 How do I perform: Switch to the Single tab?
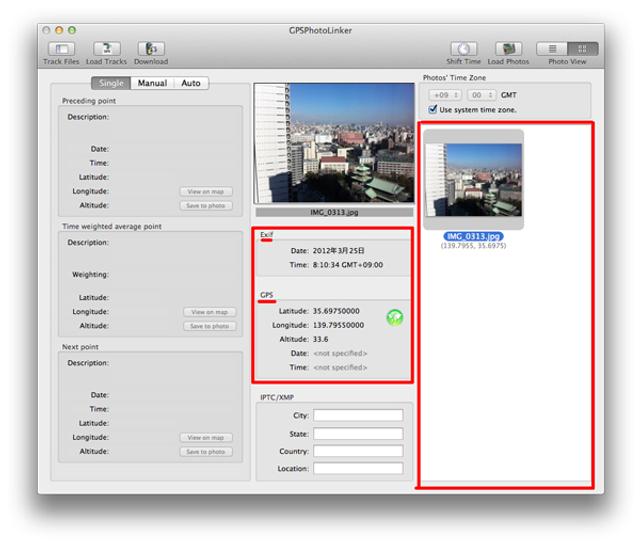(x=111, y=83)
